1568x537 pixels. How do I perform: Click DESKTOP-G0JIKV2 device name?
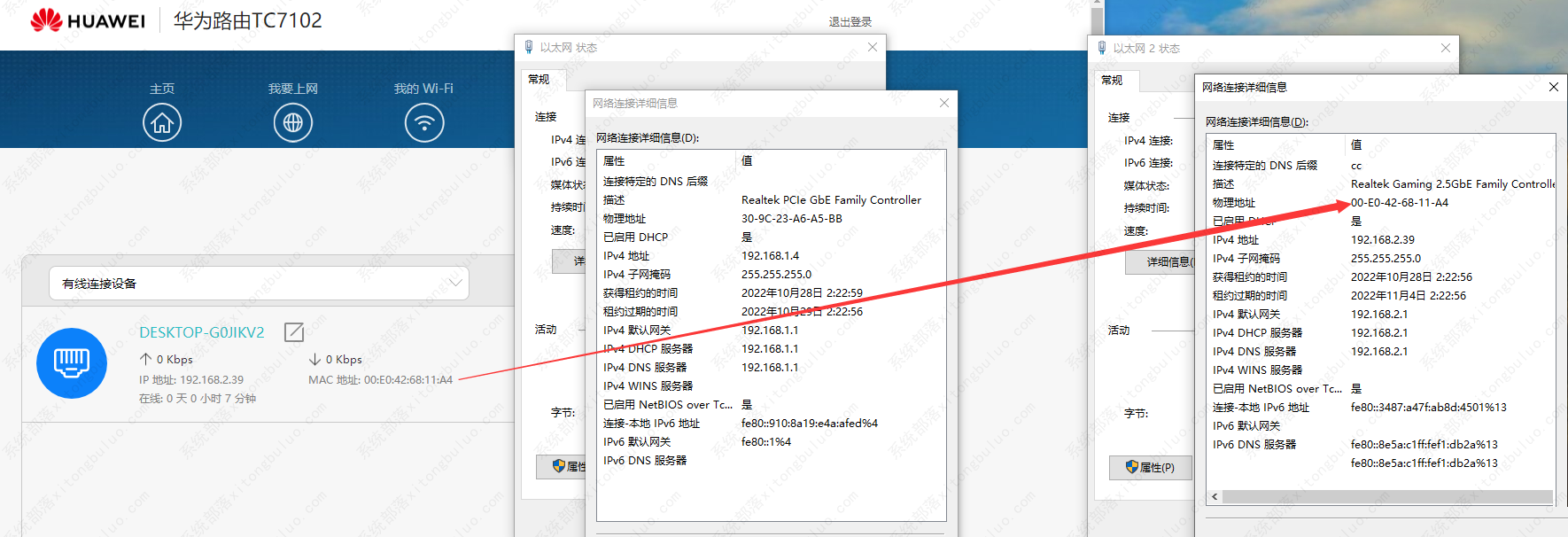tap(202, 332)
